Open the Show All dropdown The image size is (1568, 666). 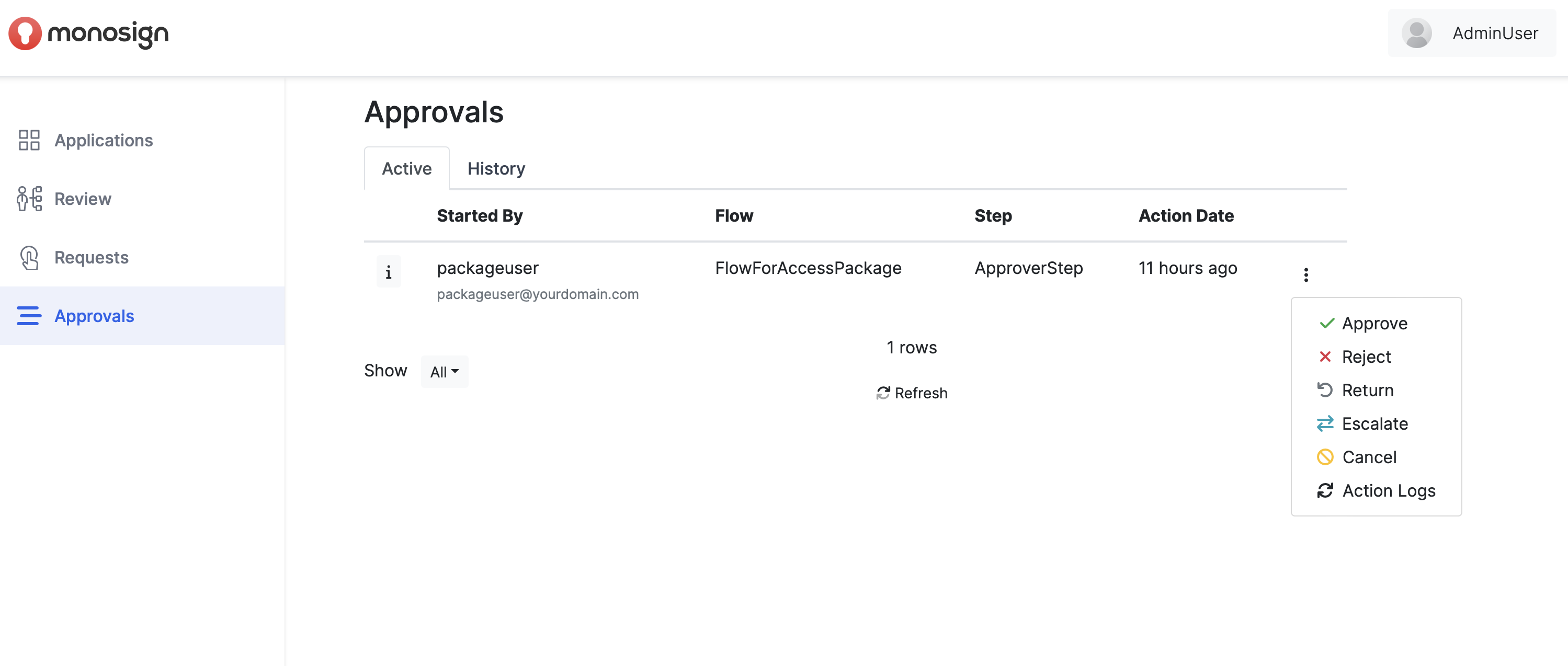coord(444,372)
